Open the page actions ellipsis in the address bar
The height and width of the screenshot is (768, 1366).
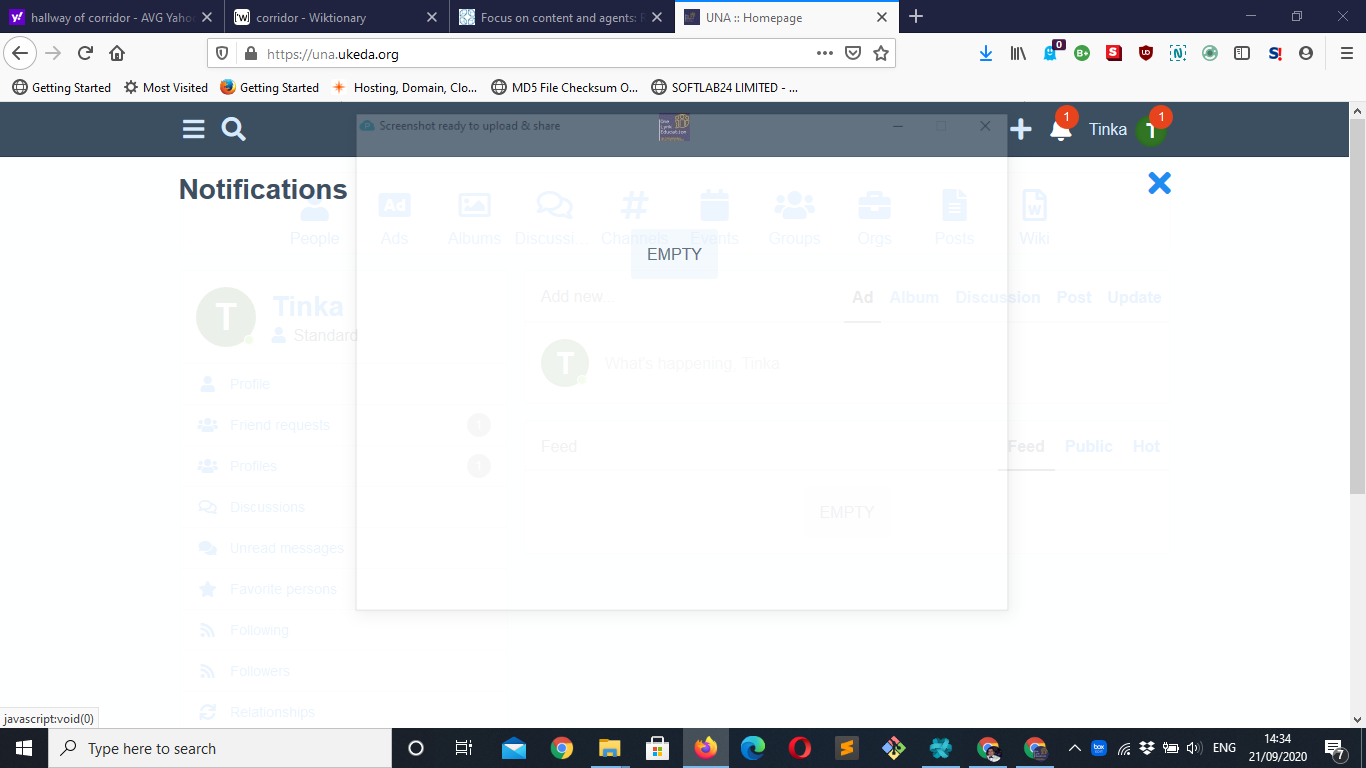pyautogui.click(x=824, y=54)
